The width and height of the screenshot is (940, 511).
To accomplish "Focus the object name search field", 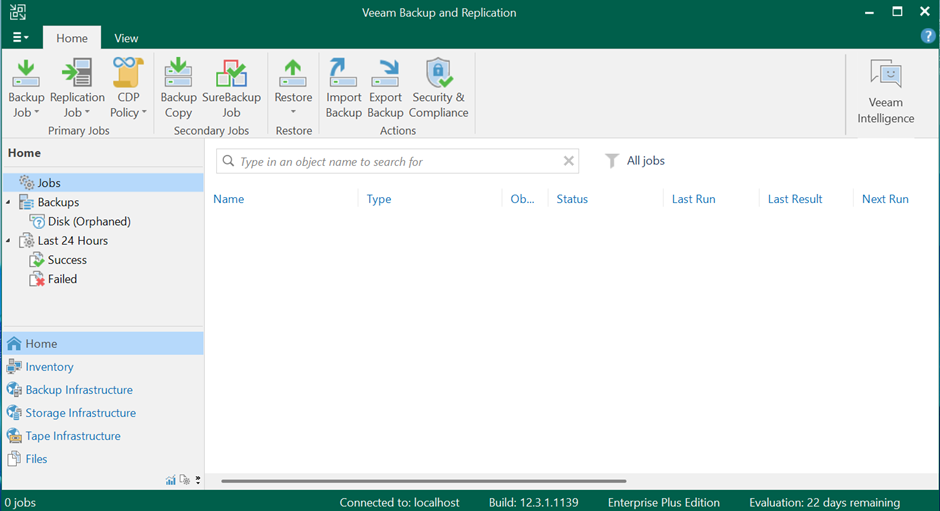I will coord(397,161).
